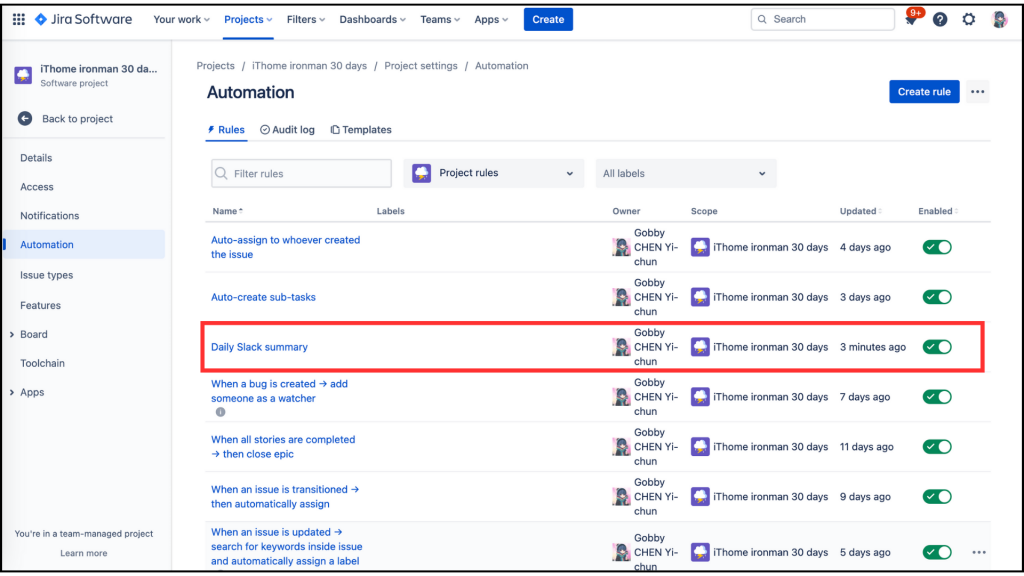Open the user profile avatar
This screenshot has height=576, width=1024.
(999, 20)
